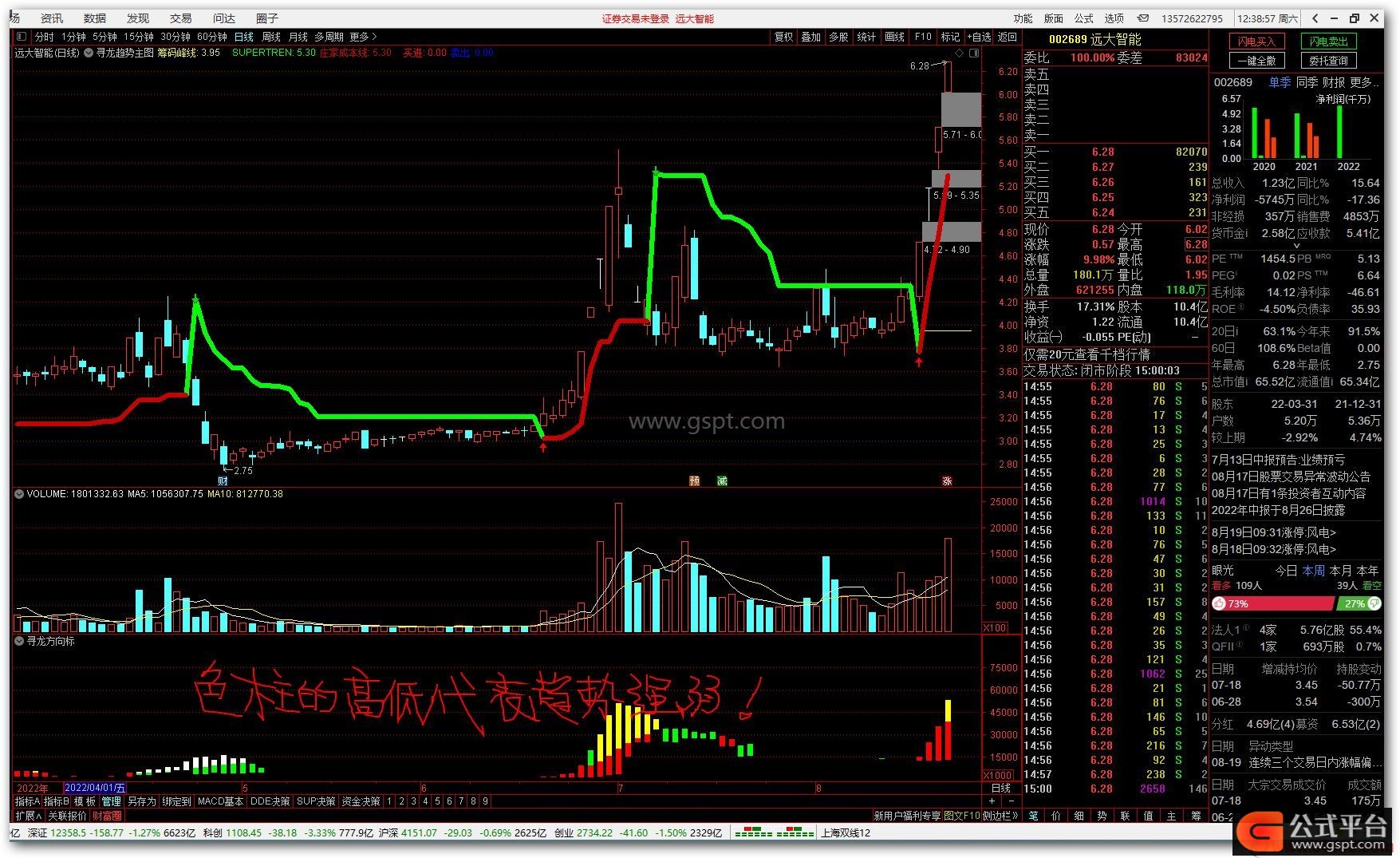Open the 寻龙方向标 indicator dropdown circle
Screen dimensions: 1400x858
(x=19, y=641)
